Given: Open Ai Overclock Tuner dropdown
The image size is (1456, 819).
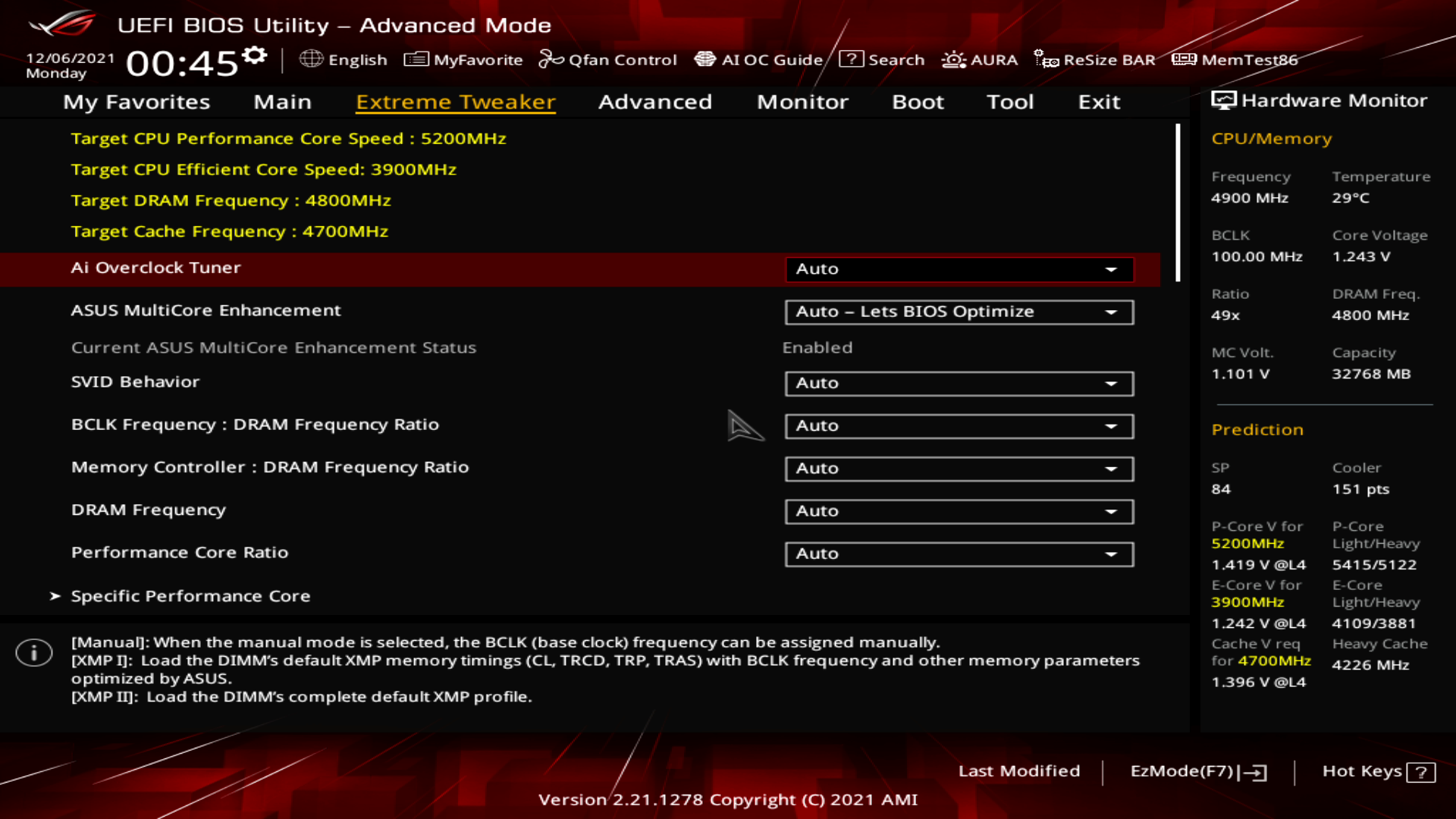Looking at the screenshot, I should click(959, 269).
